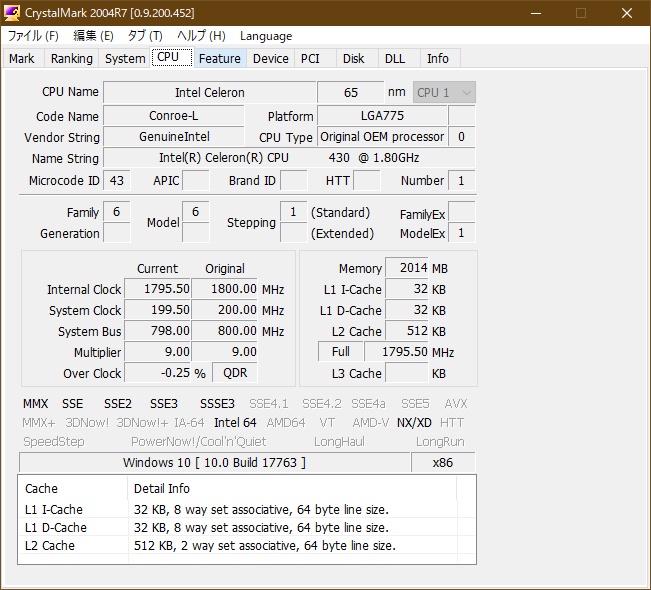Switch to the Ranking tab
The width and height of the screenshot is (651, 590).
71,59
